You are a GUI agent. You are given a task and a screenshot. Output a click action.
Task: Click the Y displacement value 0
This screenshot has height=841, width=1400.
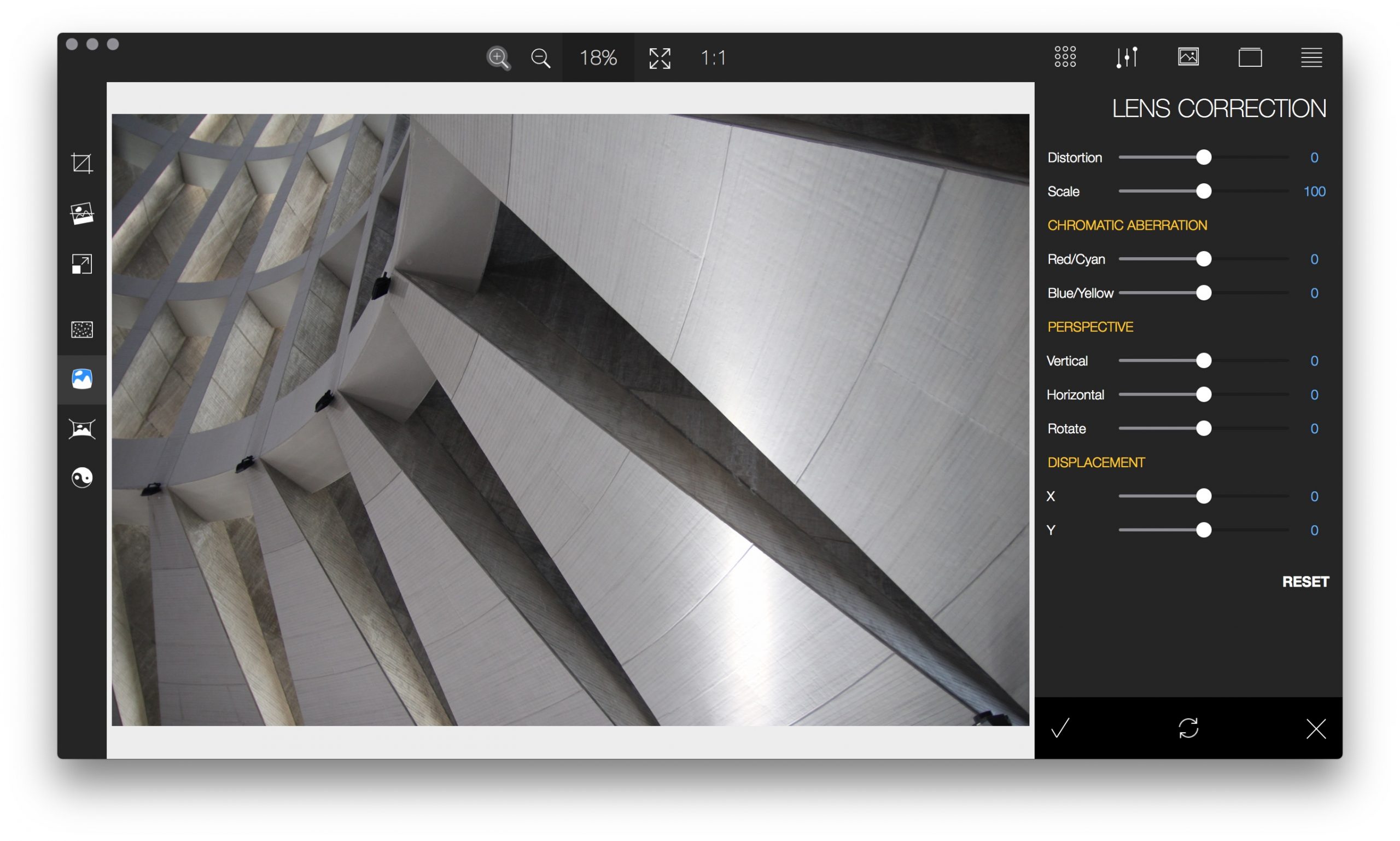click(1314, 530)
